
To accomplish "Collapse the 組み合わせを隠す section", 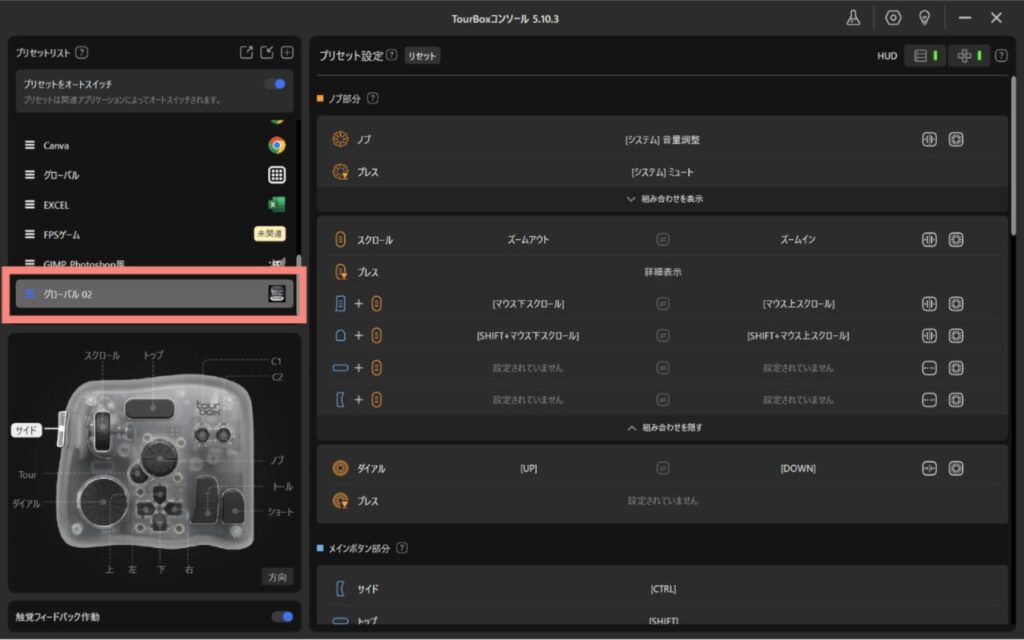I will (x=663, y=427).
